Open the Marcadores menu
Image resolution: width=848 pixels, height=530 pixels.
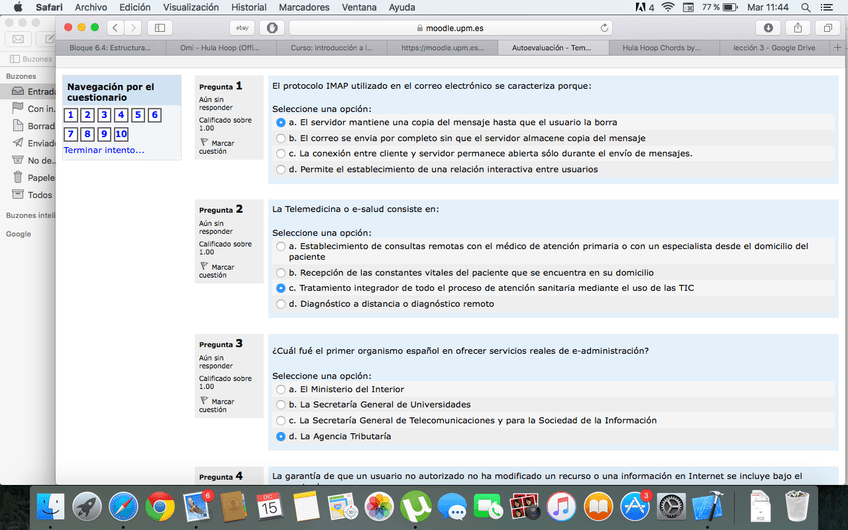304,7
